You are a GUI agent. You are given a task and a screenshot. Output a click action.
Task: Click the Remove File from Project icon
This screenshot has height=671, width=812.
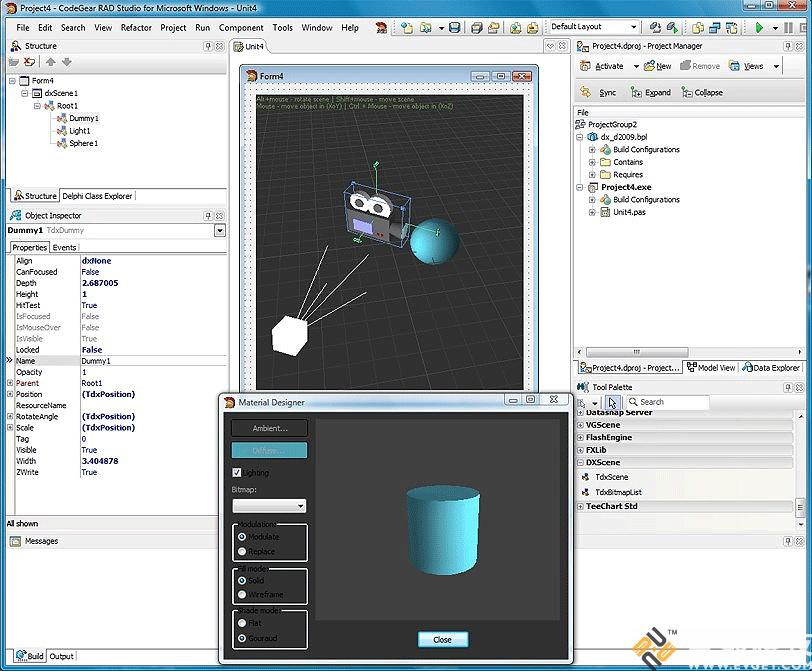[532, 27]
